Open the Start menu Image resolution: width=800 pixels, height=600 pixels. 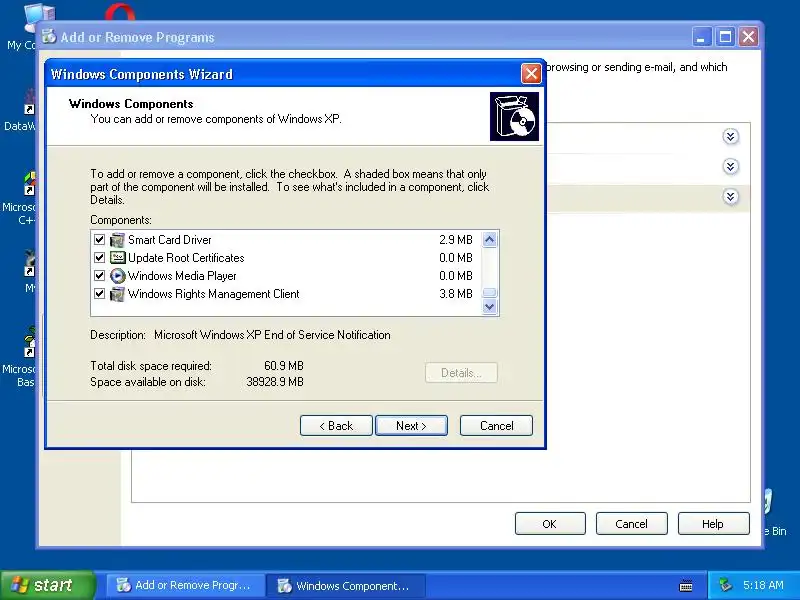click(47, 585)
